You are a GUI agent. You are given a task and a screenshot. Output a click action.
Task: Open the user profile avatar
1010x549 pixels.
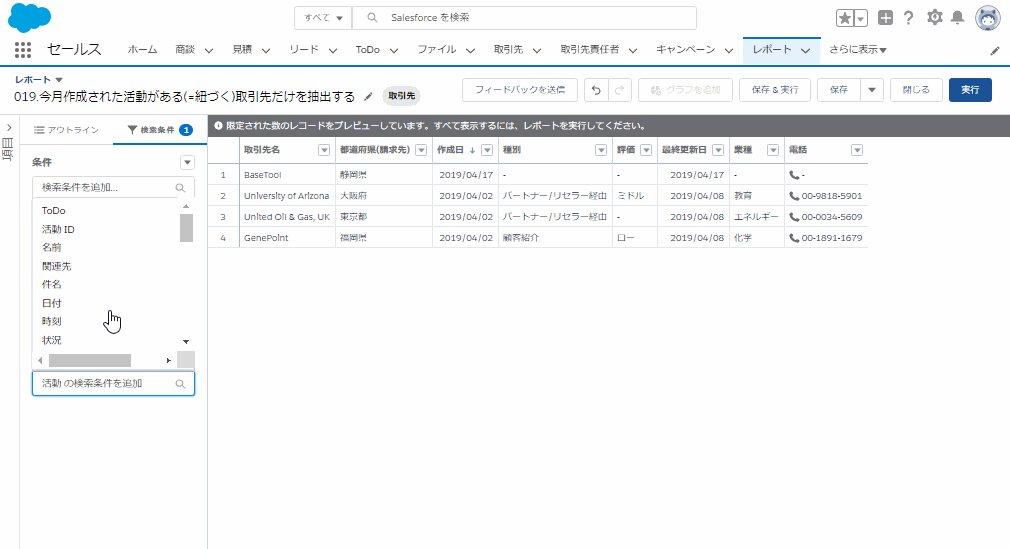[987, 18]
